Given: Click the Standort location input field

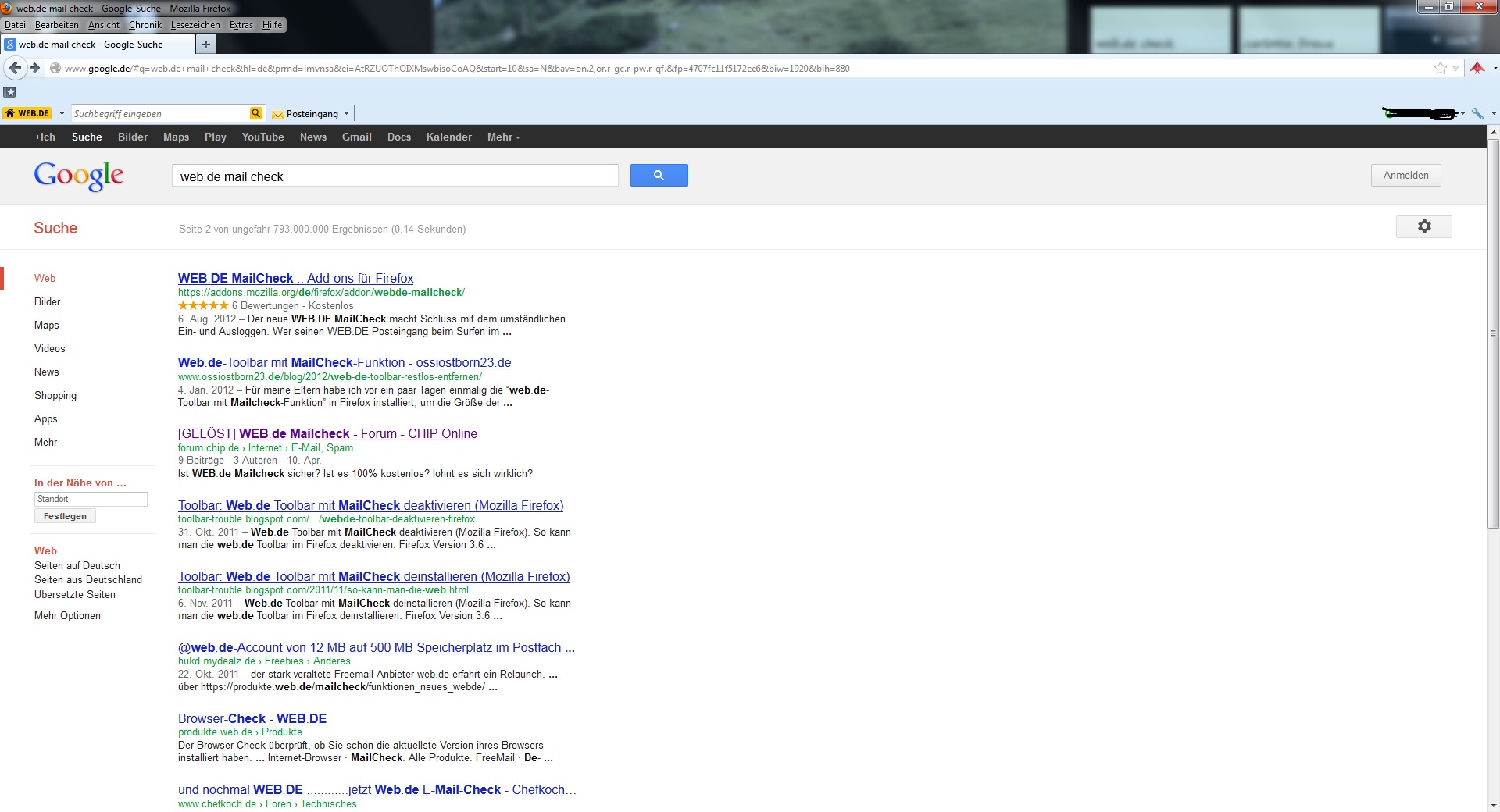Looking at the screenshot, I should 91,499.
